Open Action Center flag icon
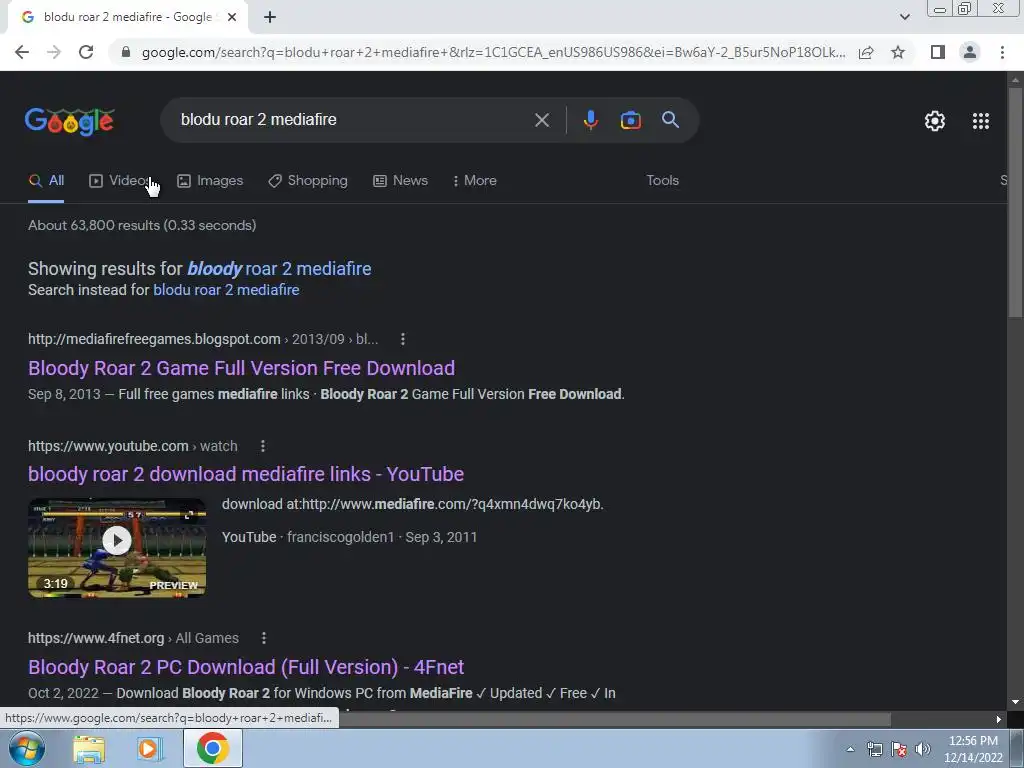Viewport: 1024px width, 768px height. click(899, 749)
